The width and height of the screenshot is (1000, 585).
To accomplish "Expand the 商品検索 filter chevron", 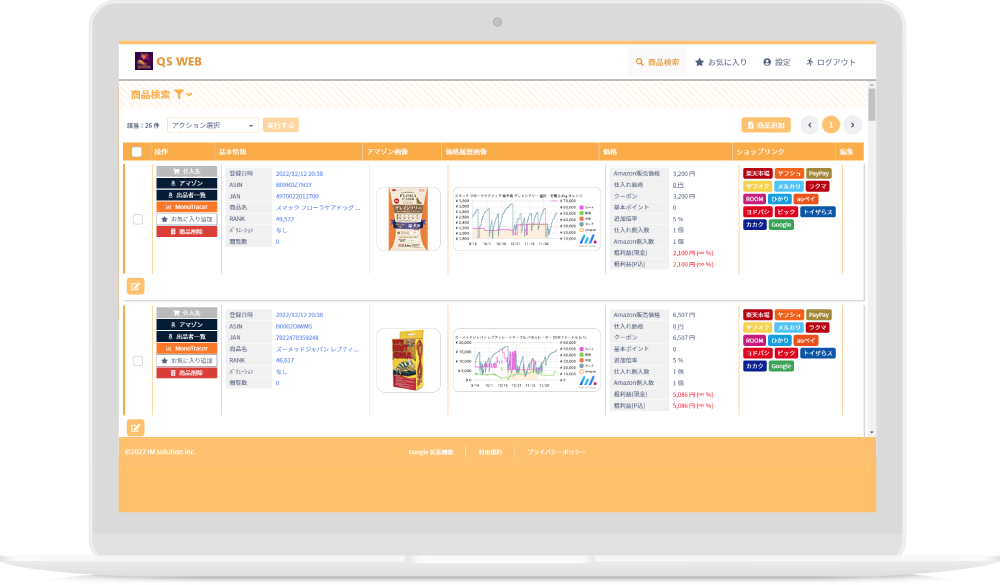I will pyautogui.click(x=189, y=94).
